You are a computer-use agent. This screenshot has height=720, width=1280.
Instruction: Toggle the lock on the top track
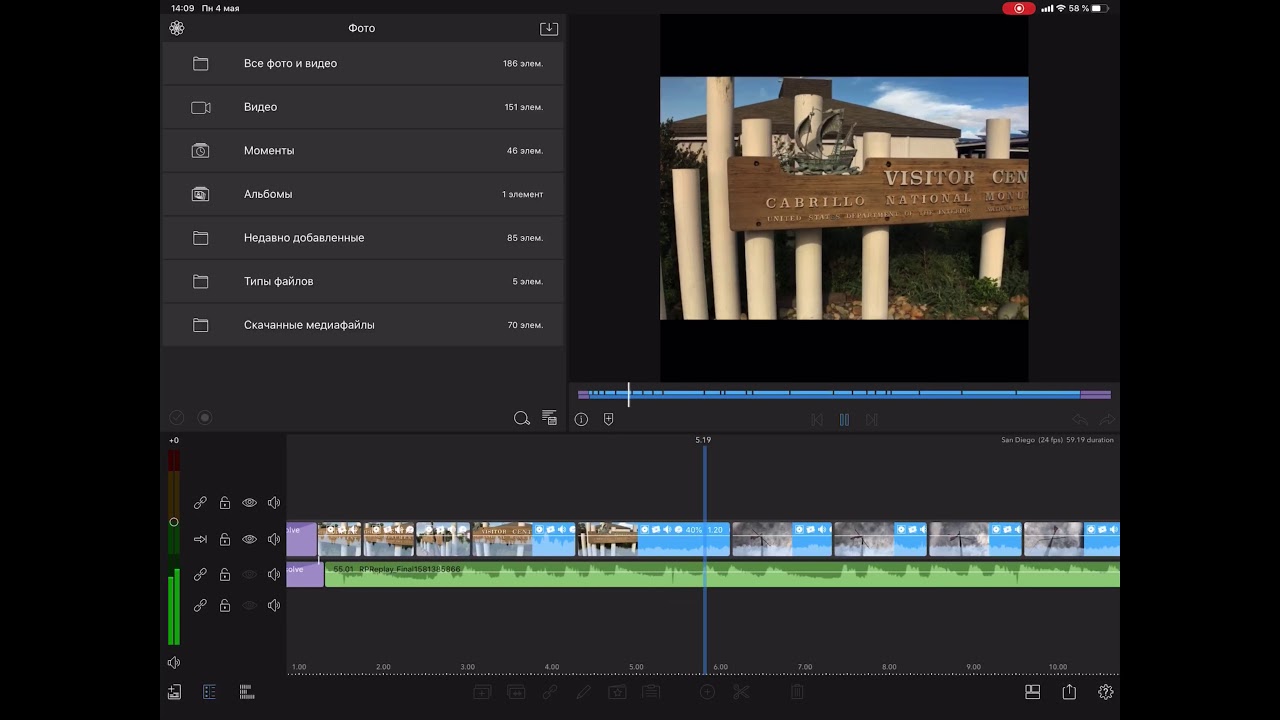[225, 503]
